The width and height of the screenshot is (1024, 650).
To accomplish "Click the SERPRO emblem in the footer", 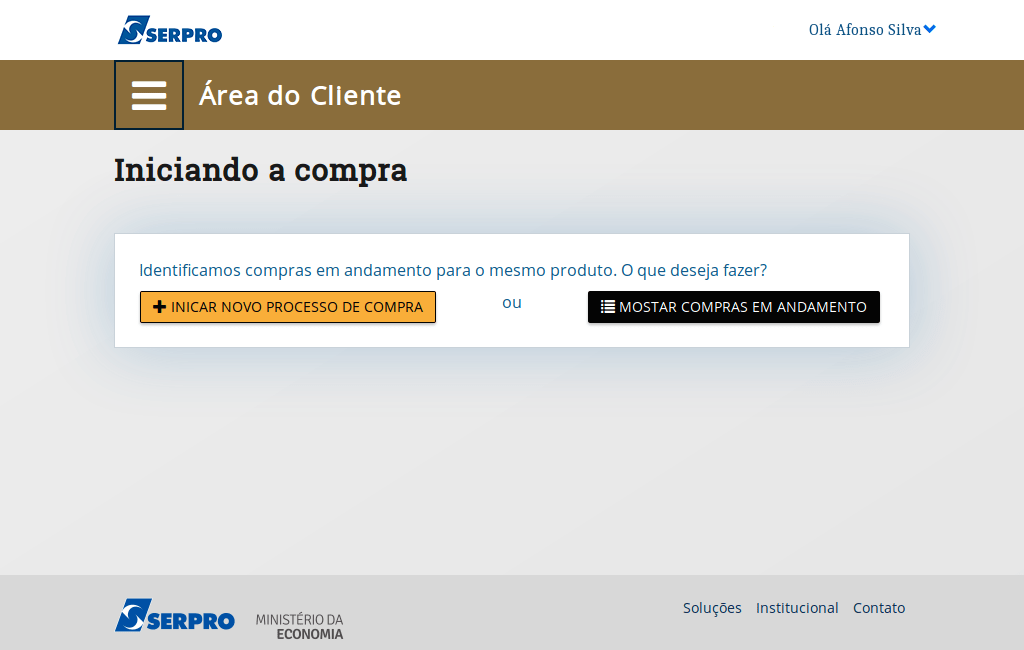I will pyautogui.click(x=132, y=615).
